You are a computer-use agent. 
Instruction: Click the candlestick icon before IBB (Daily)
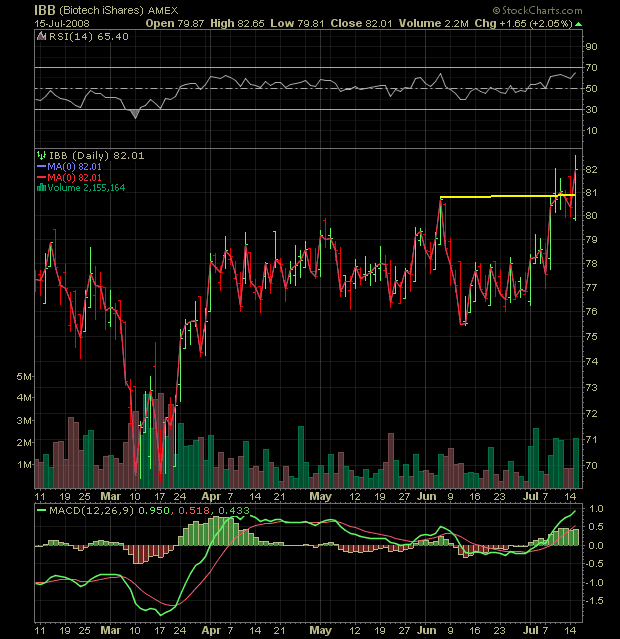(41, 156)
